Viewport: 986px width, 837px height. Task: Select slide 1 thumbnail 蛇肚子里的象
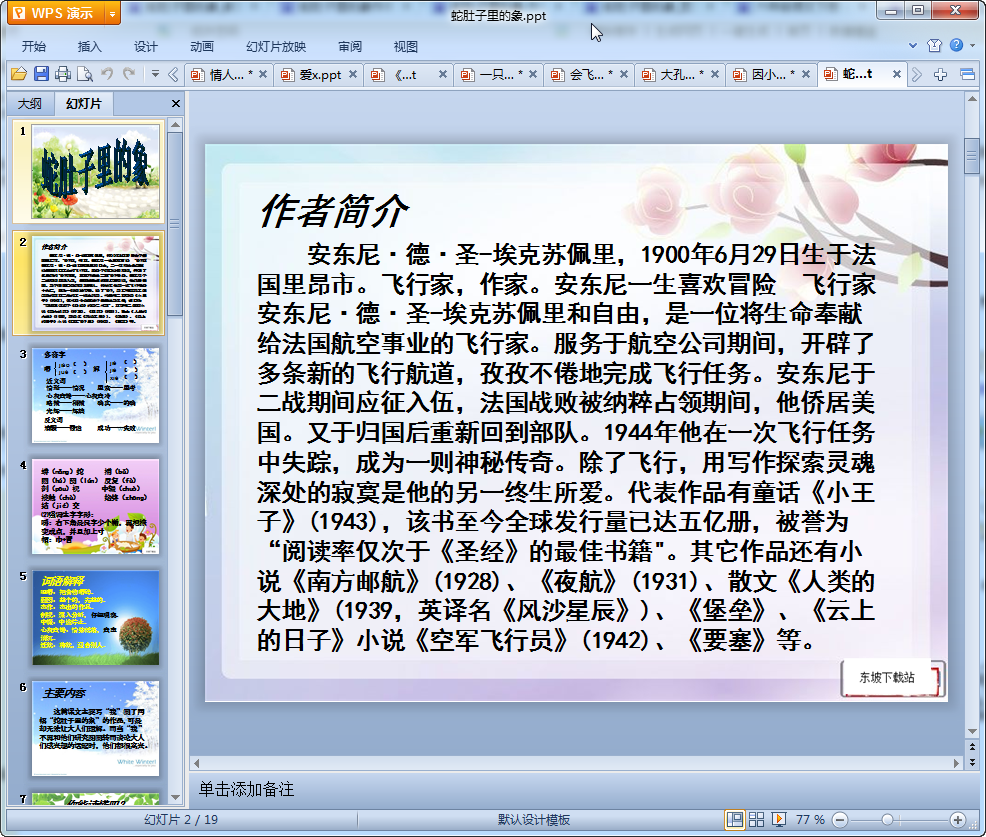[95, 171]
